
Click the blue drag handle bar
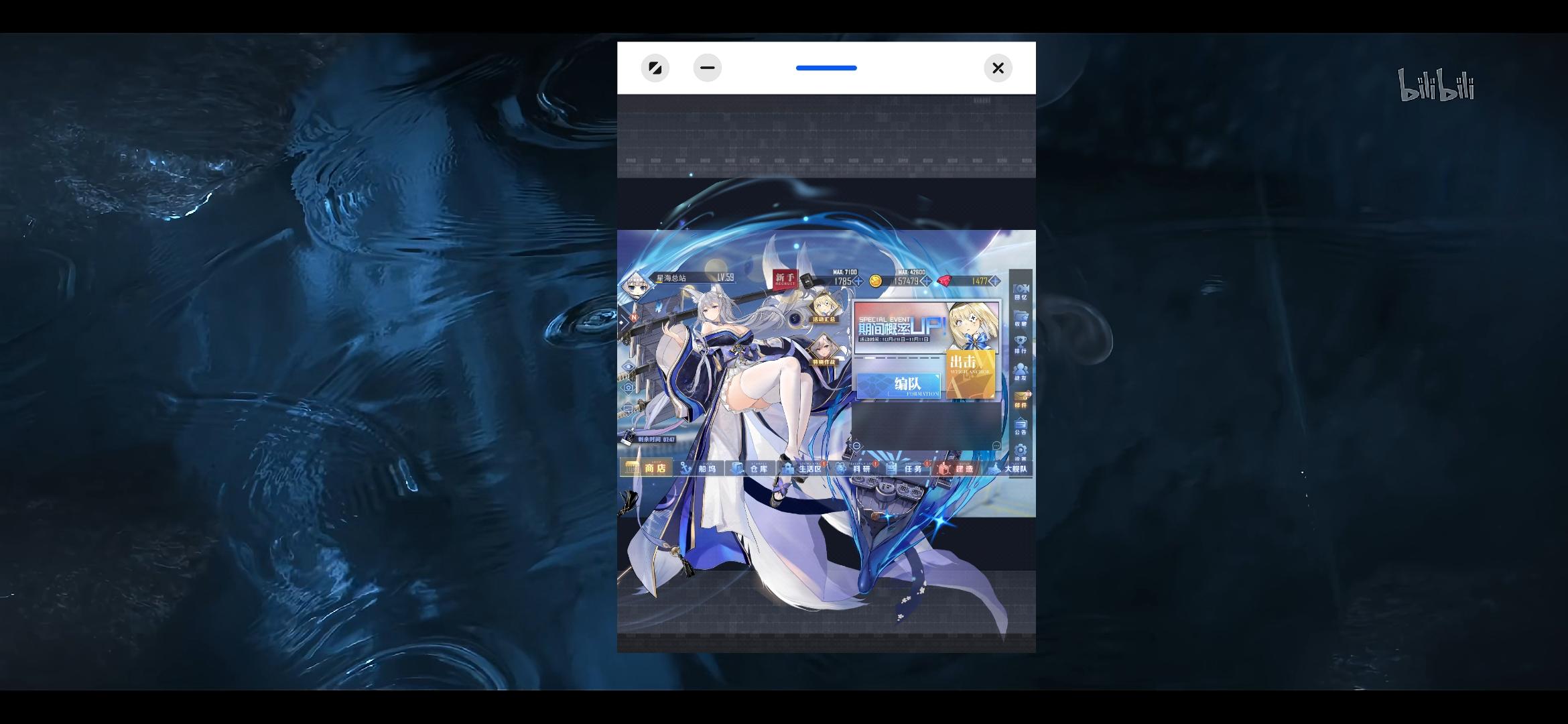826,68
